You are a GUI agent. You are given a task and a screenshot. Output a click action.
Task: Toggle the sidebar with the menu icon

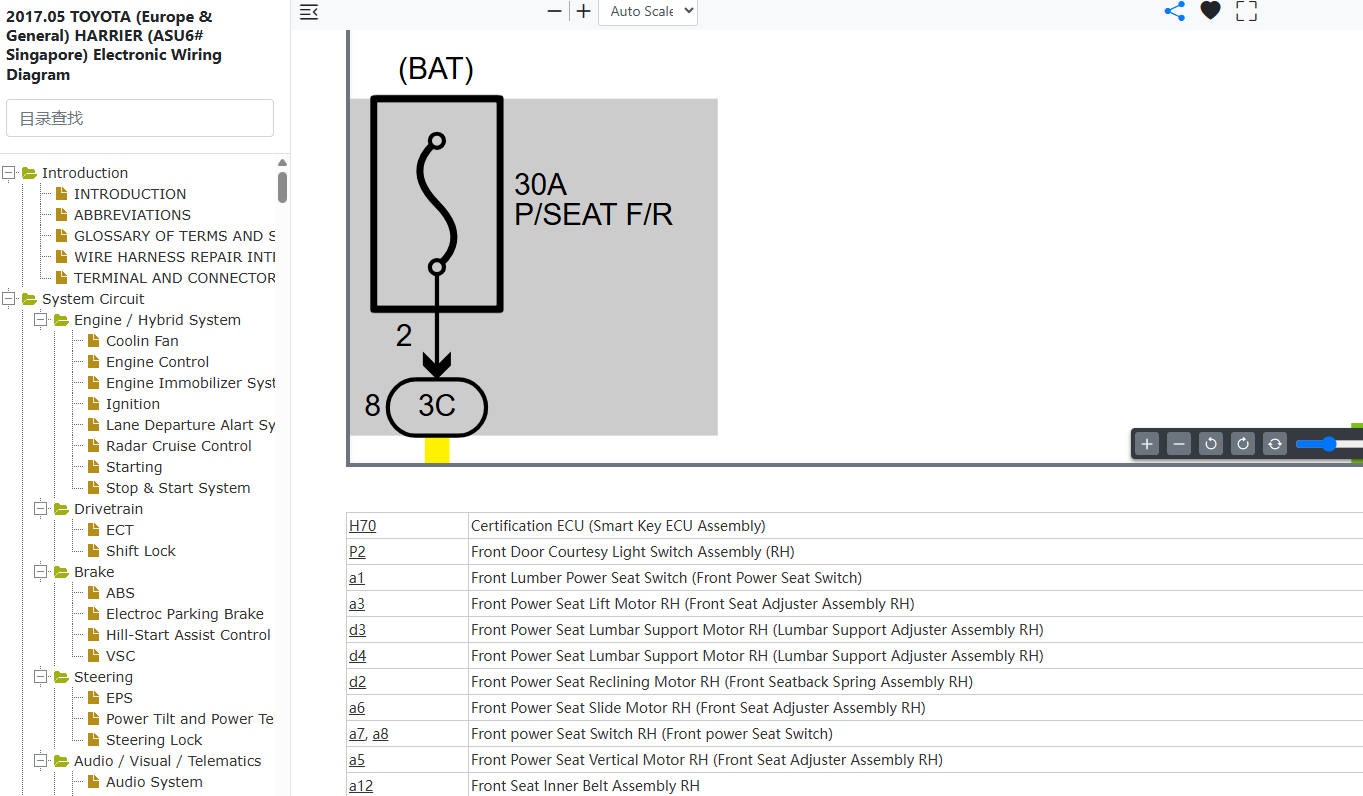point(309,12)
